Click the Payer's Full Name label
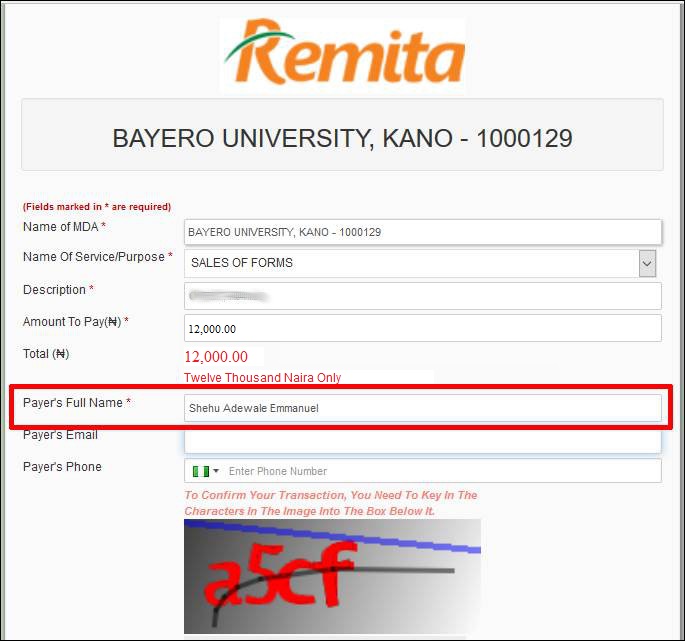This screenshot has width=685, height=641. tap(77, 403)
